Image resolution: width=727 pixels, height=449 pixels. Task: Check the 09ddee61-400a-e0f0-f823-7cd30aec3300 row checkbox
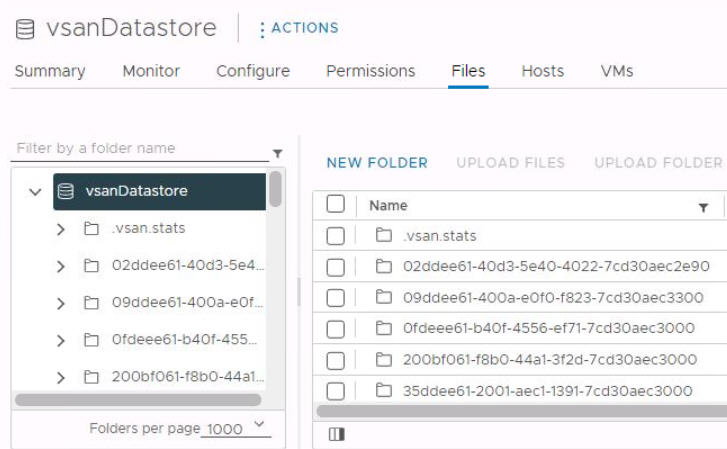[335, 298]
